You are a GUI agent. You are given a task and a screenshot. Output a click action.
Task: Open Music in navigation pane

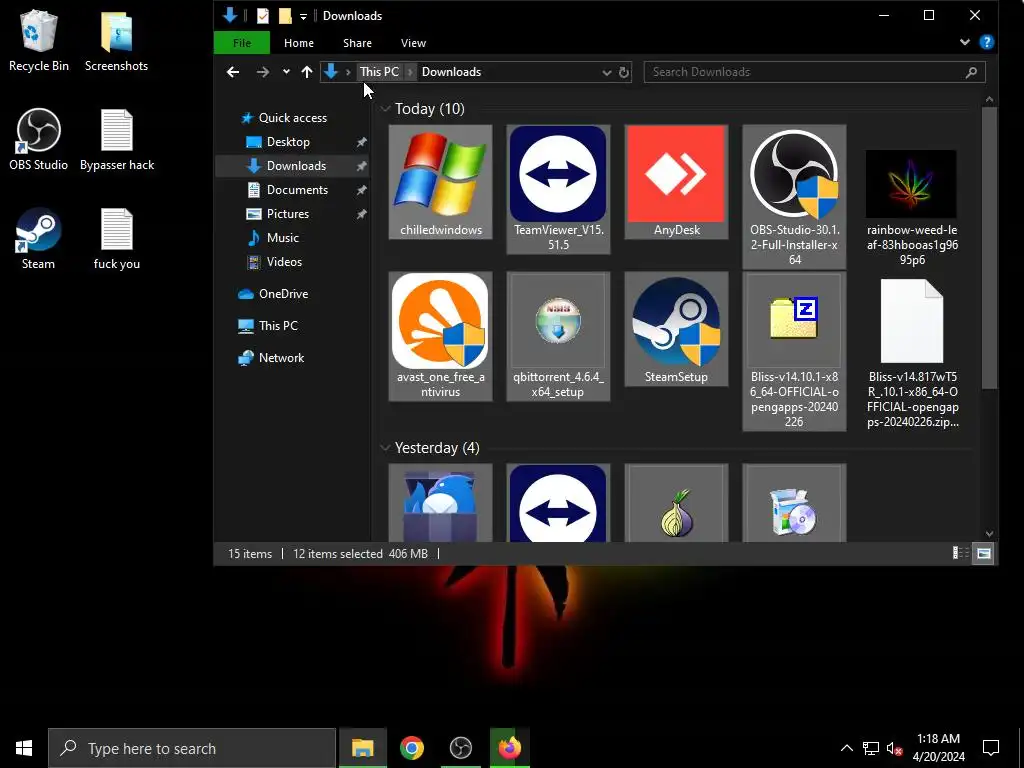pyautogui.click(x=282, y=238)
